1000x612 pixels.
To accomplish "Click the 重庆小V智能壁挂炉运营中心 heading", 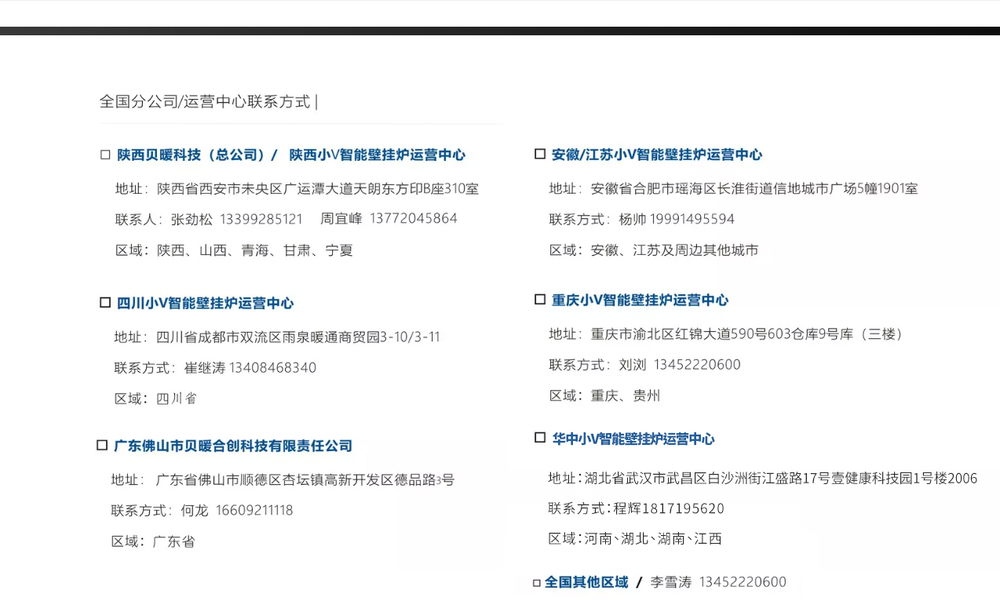I will 640,300.
